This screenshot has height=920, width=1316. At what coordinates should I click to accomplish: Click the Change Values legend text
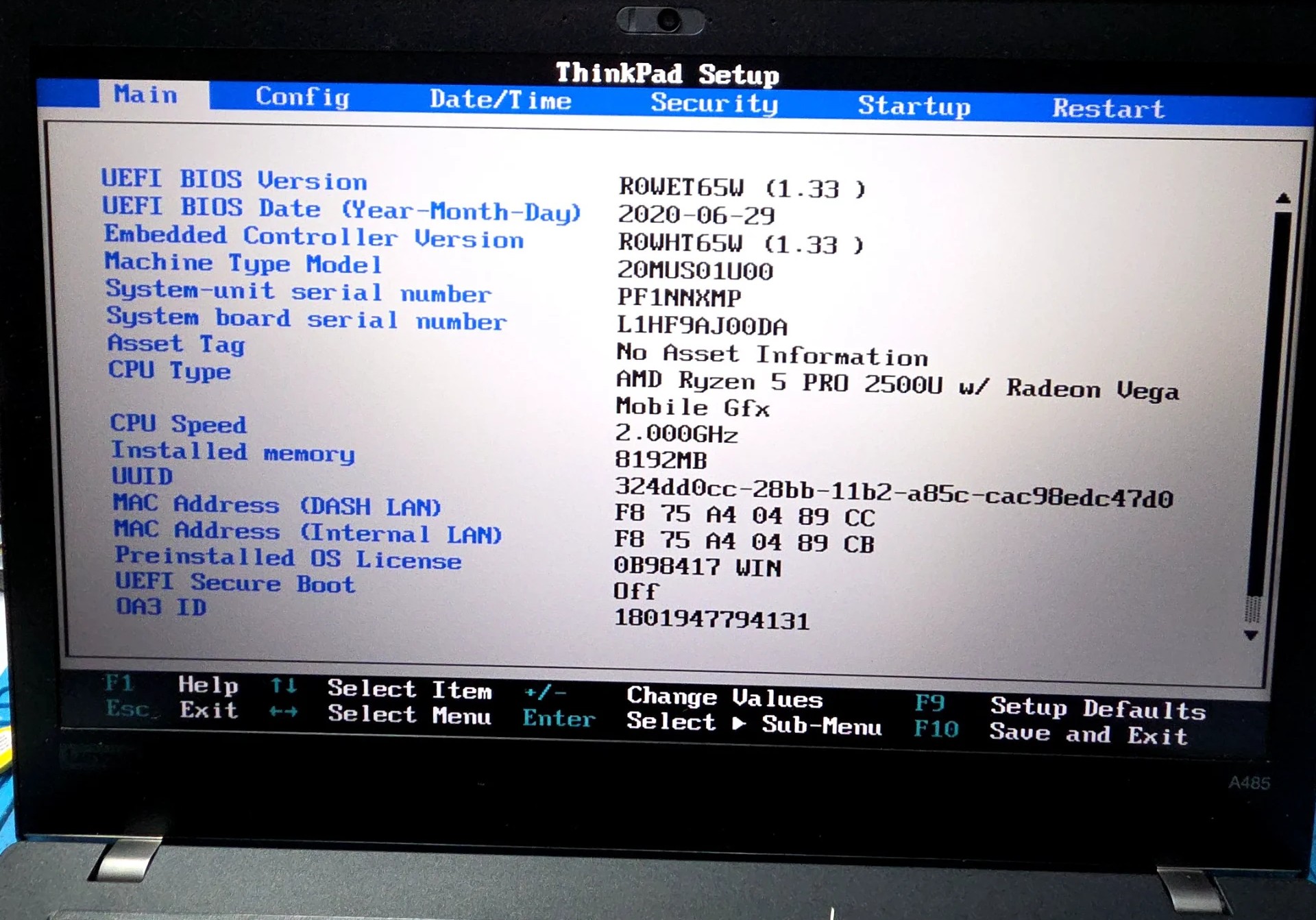(724, 697)
